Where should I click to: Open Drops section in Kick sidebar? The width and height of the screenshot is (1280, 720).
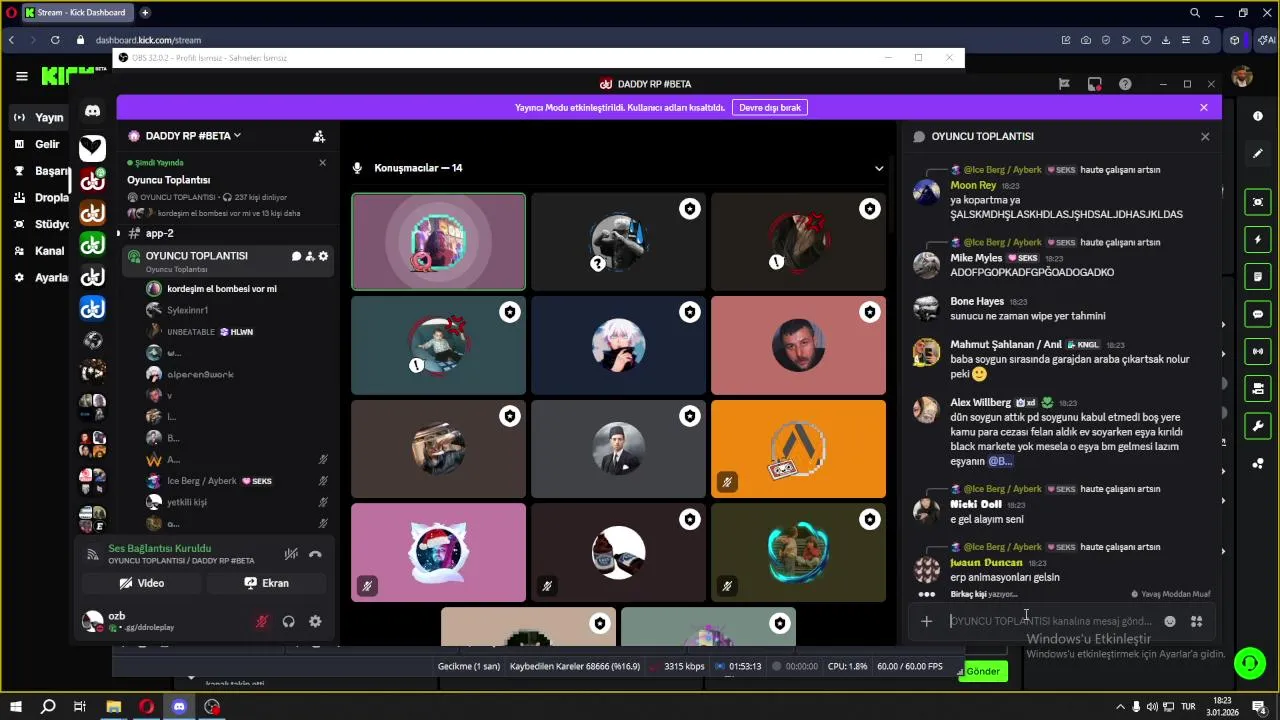[40, 198]
